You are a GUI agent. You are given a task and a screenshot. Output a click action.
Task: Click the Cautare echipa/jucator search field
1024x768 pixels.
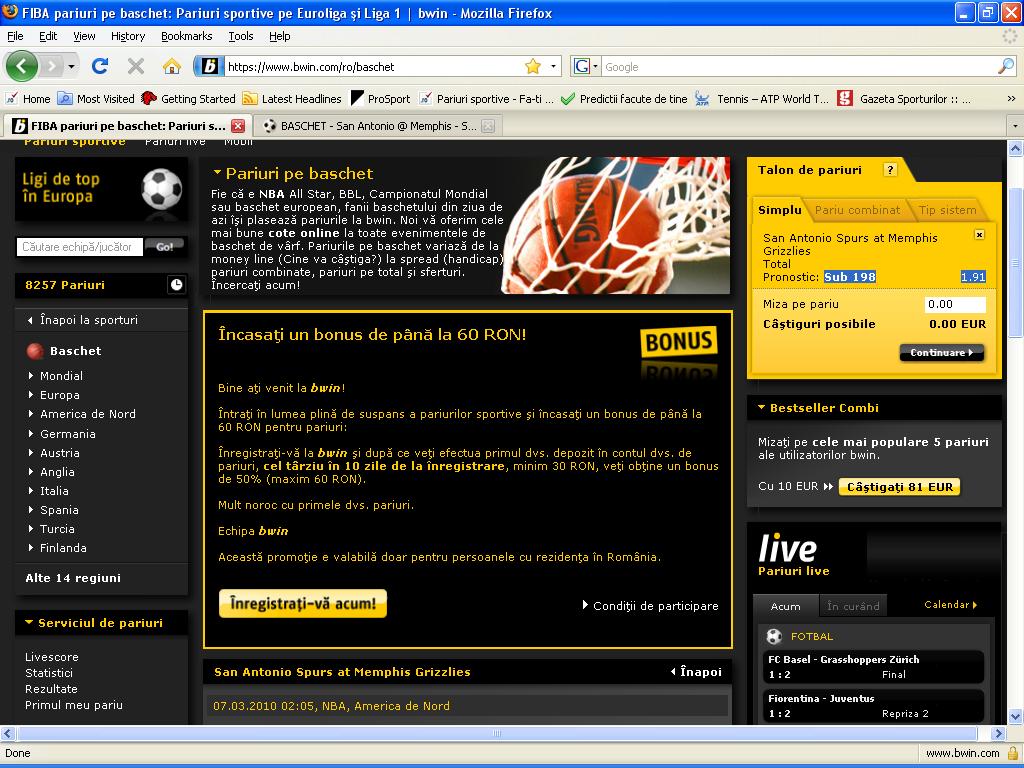tap(79, 247)
